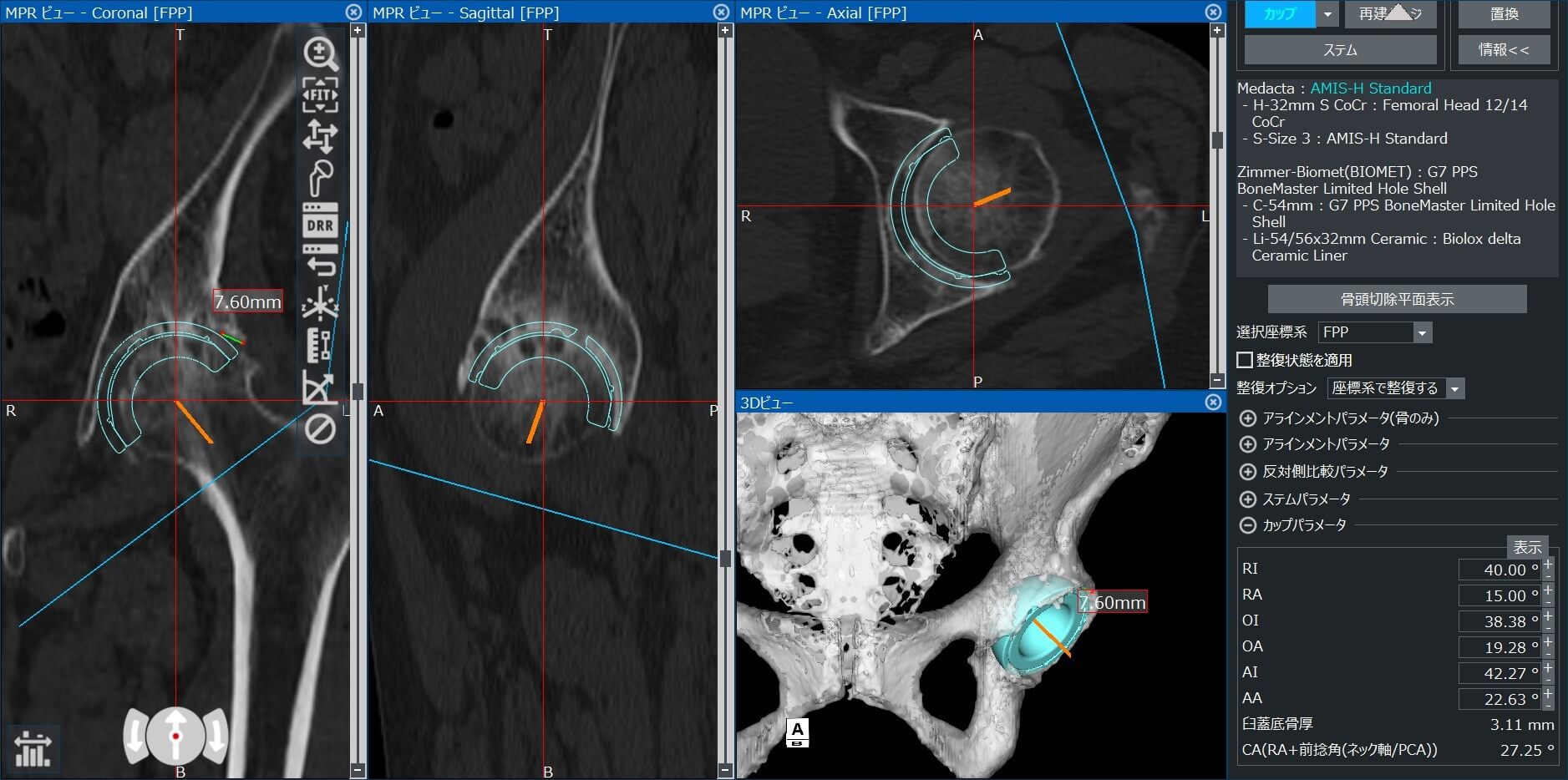Select the zoom magnifier tool in Coronal view
1568x780 pixels.
[x=321, y=54]
